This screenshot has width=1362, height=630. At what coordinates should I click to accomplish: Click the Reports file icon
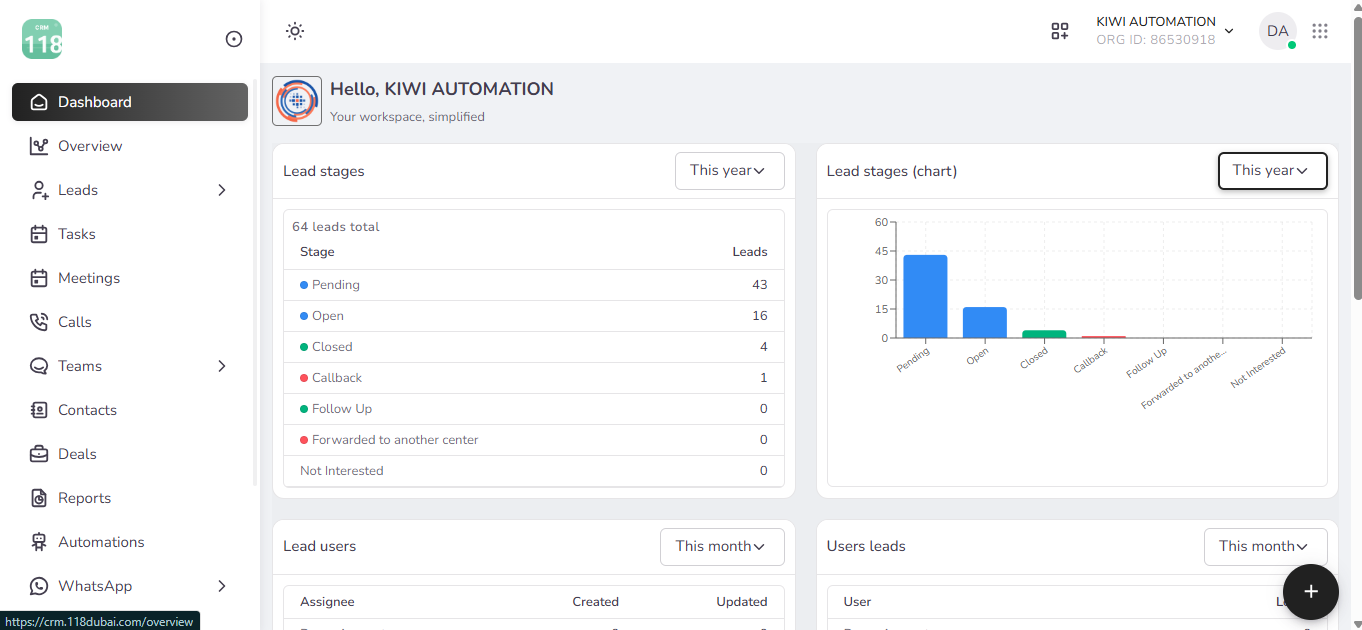(x=39, y=498)
